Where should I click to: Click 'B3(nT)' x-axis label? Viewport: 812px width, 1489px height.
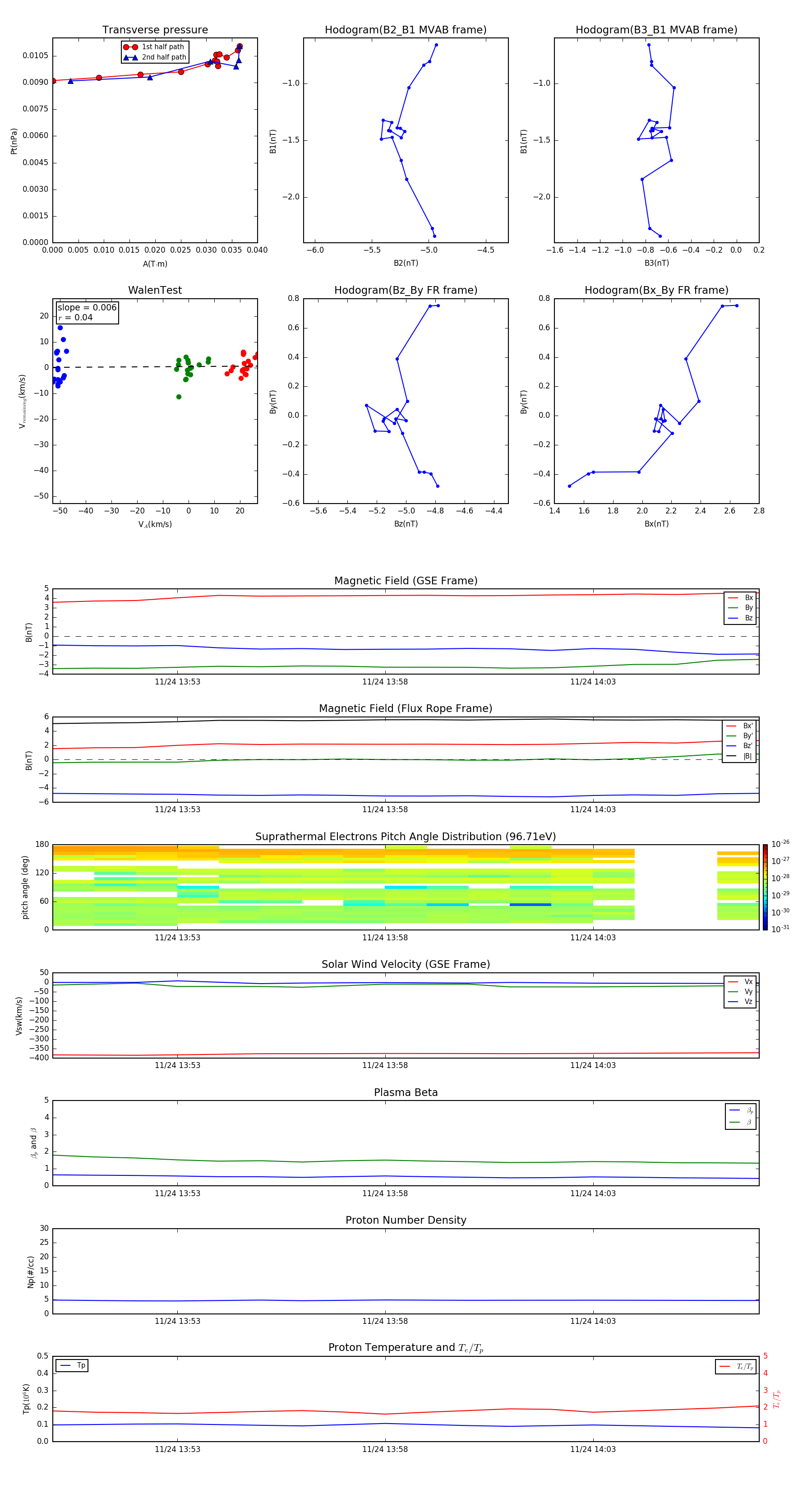coord(656,263)
